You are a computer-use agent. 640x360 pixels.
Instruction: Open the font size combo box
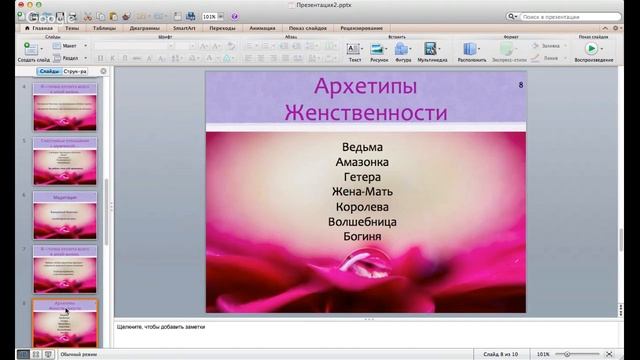tap(186, 46)
